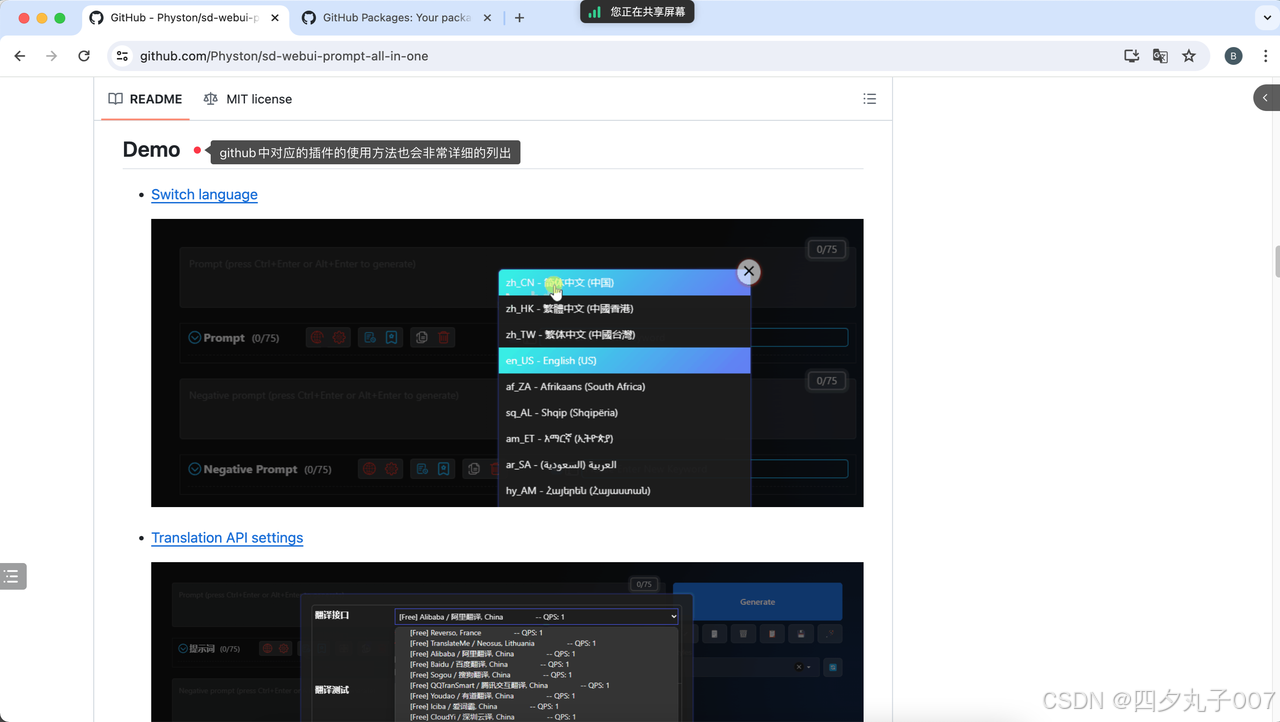Click the install app icon in address bar
This screenshot has height=722, width=1280.
tap(1131, 56)
